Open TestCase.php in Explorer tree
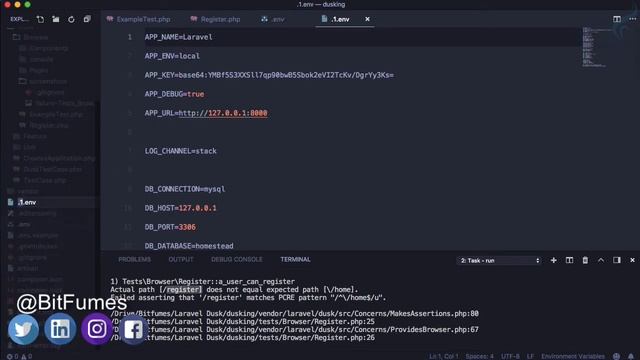 tap(45, 180)
